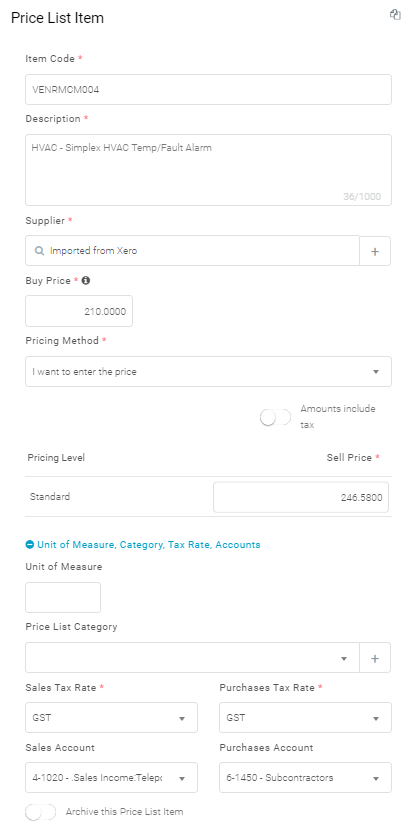Open the Purchases Account Subcontractors dropdown
The height and width of the screenshot is (827, 402).
pyautogui.click(x=305, y=778)
